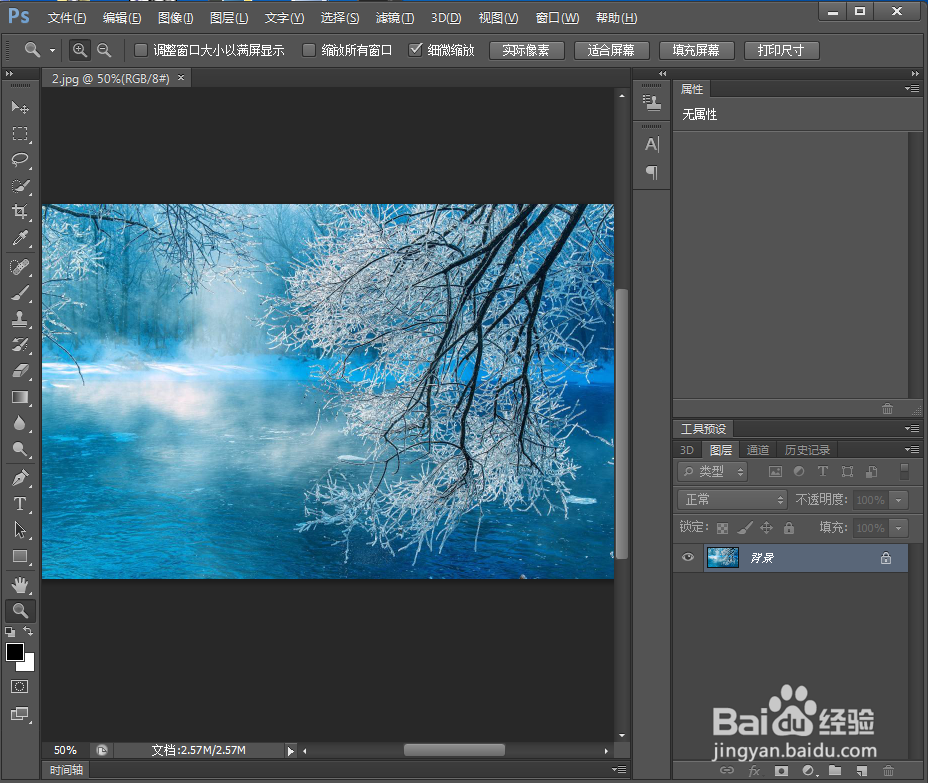This screenshot has height=783, width=928.
Task: Select the Gradient tool
Action: [20, 397]
